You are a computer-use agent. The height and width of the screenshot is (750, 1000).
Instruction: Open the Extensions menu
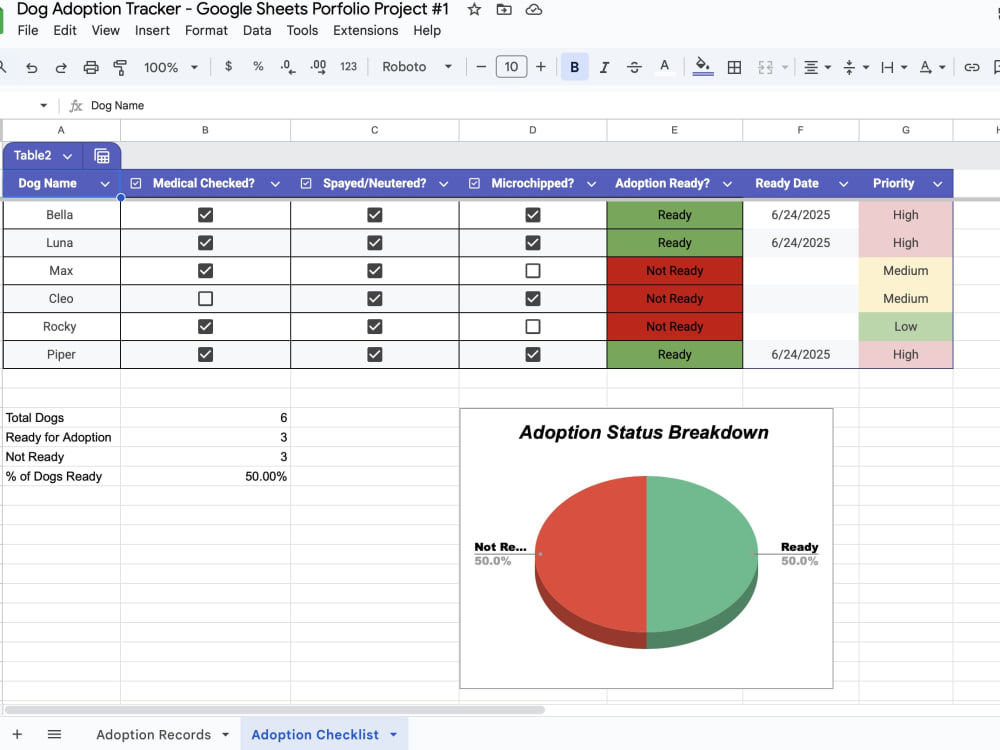365,31
